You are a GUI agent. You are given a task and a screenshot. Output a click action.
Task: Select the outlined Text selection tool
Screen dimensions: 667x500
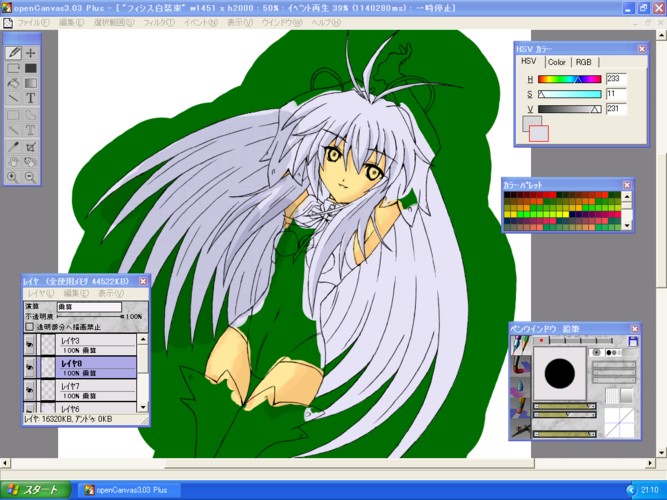pyautogui.click(x=31, y=130)
